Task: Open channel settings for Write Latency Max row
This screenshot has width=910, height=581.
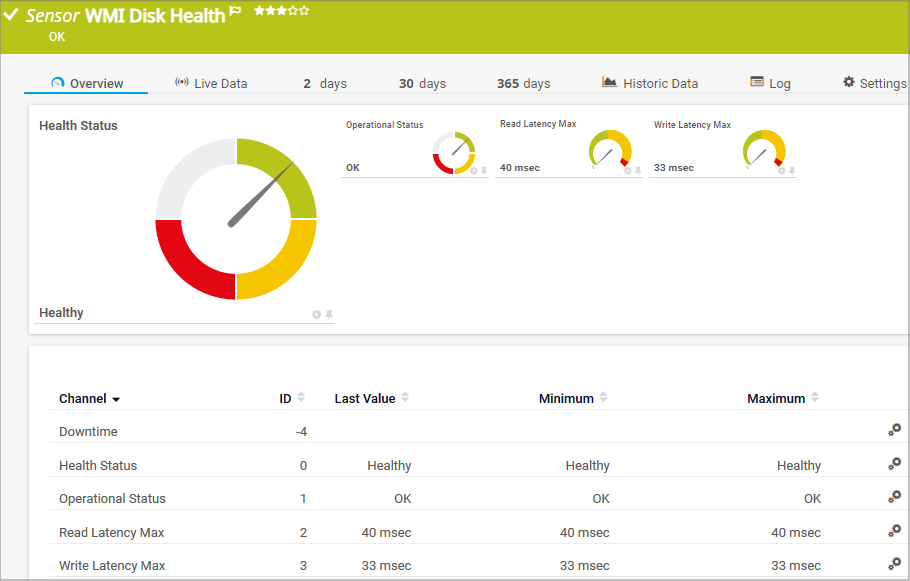Action: 894,564
